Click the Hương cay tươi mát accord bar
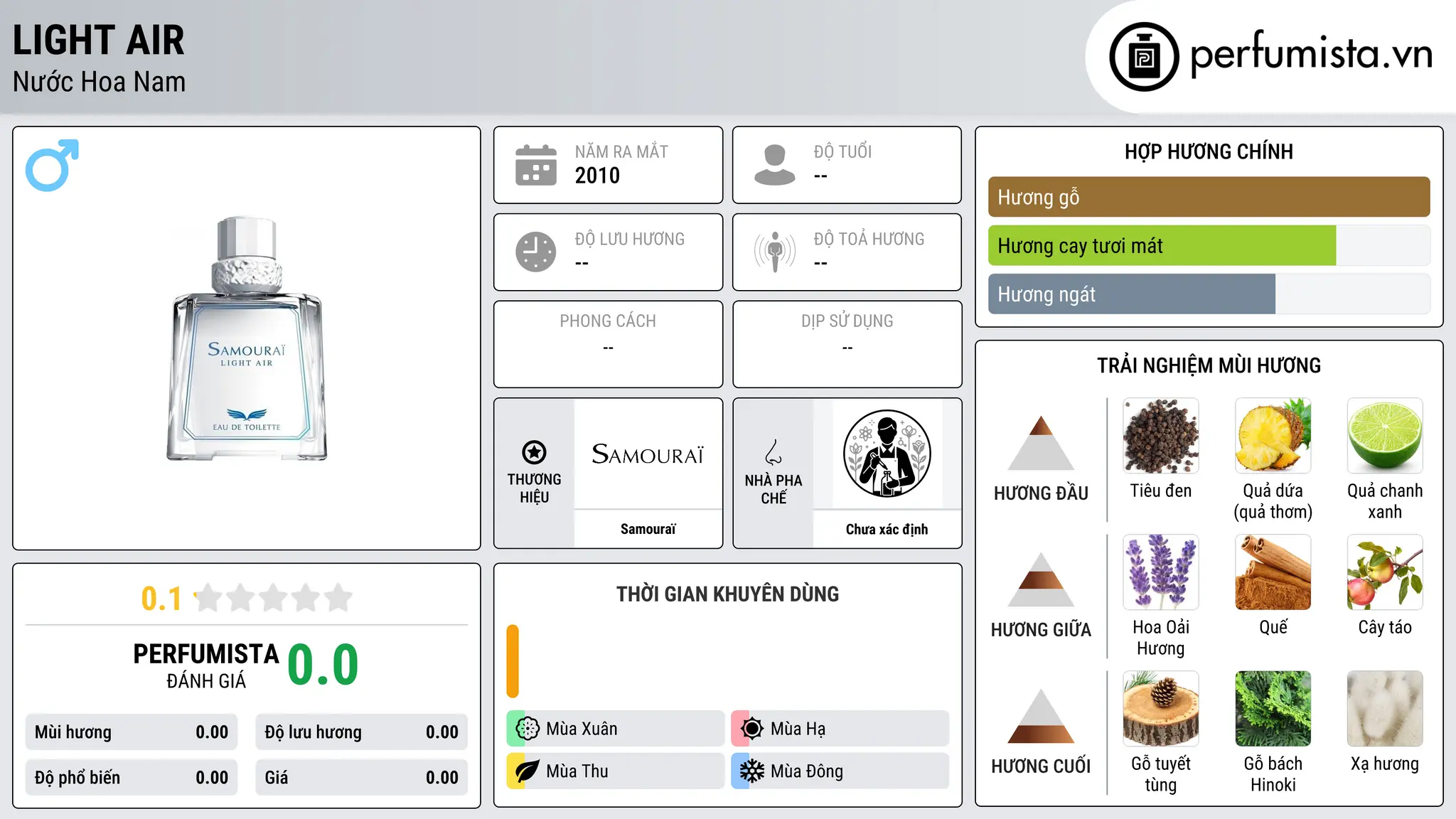This screenshot has width=1456, height=819. click(x=1209, y=246)
